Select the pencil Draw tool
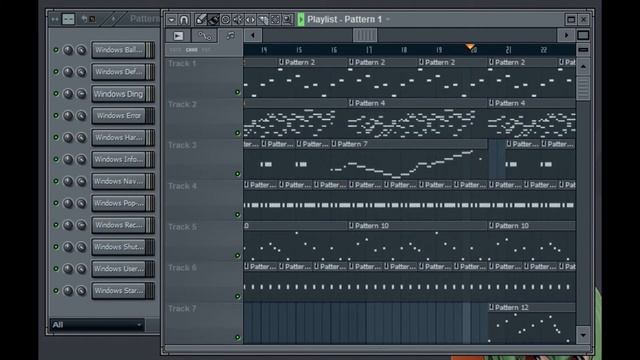 (200, 19)
